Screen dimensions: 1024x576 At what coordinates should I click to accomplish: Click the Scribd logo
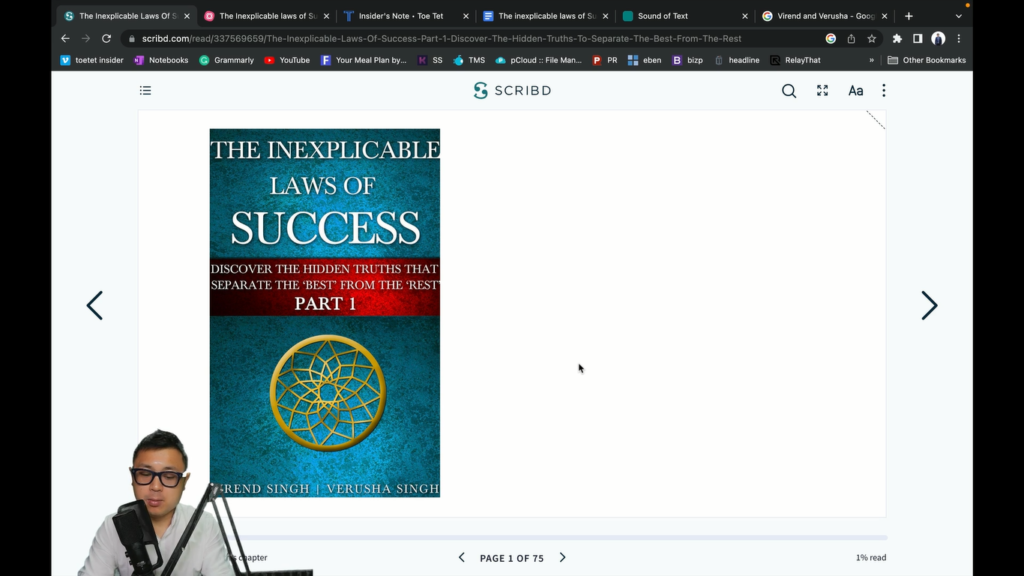point(513,90)
